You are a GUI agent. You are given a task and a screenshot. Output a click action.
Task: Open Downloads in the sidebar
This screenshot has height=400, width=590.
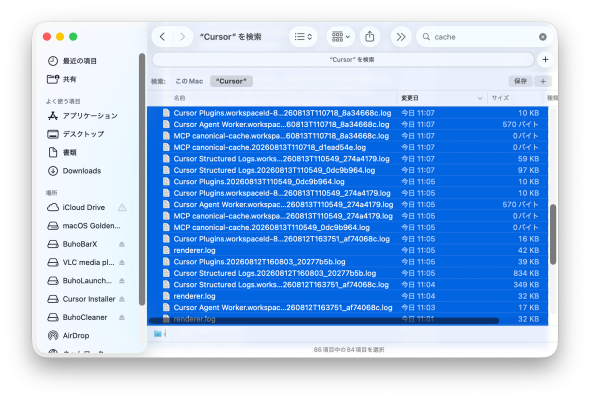click(x=82, y=171)
